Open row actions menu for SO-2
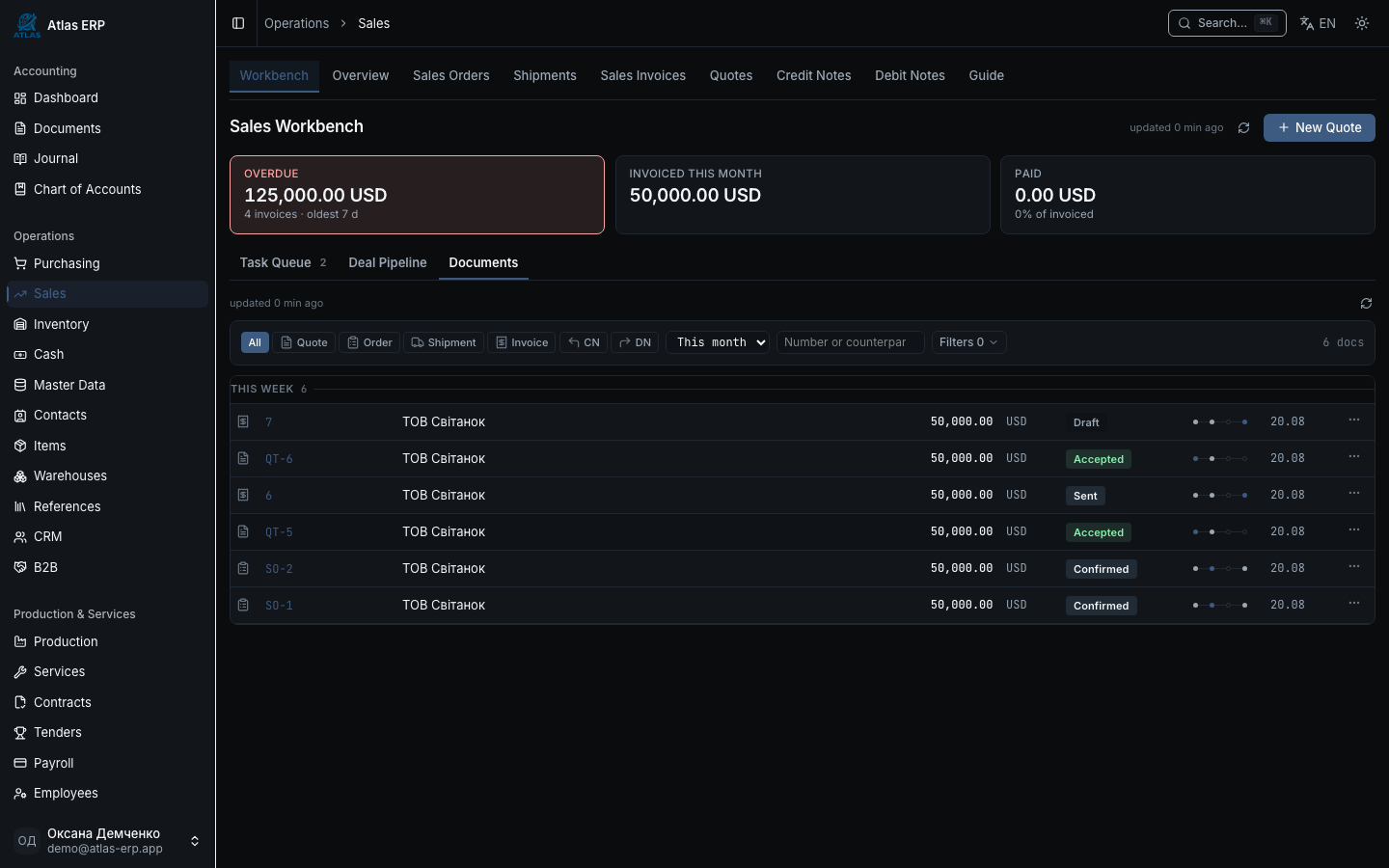Viewport: 1389px width, 868px height. click(1354, 567)
